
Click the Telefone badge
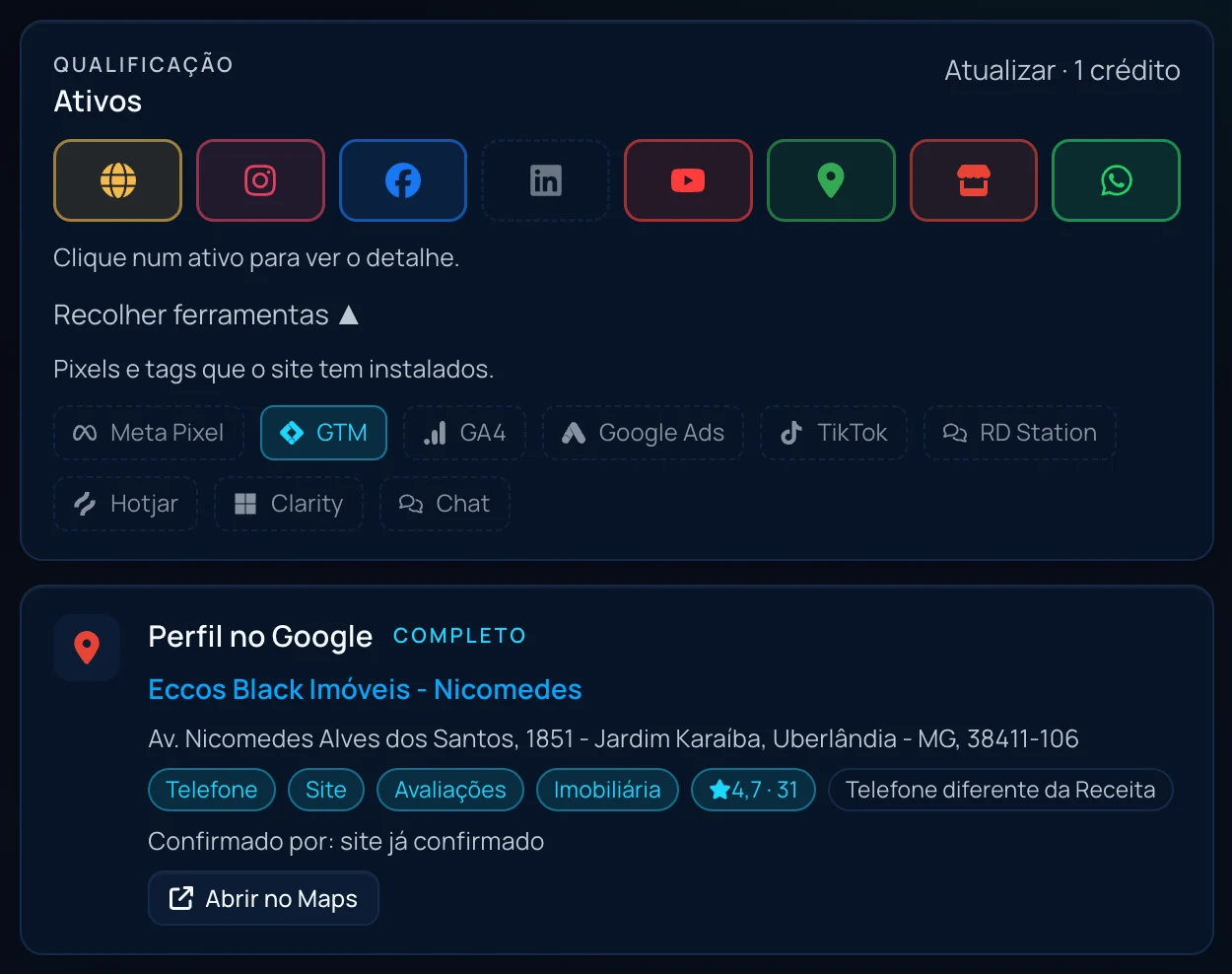(212, 790)
